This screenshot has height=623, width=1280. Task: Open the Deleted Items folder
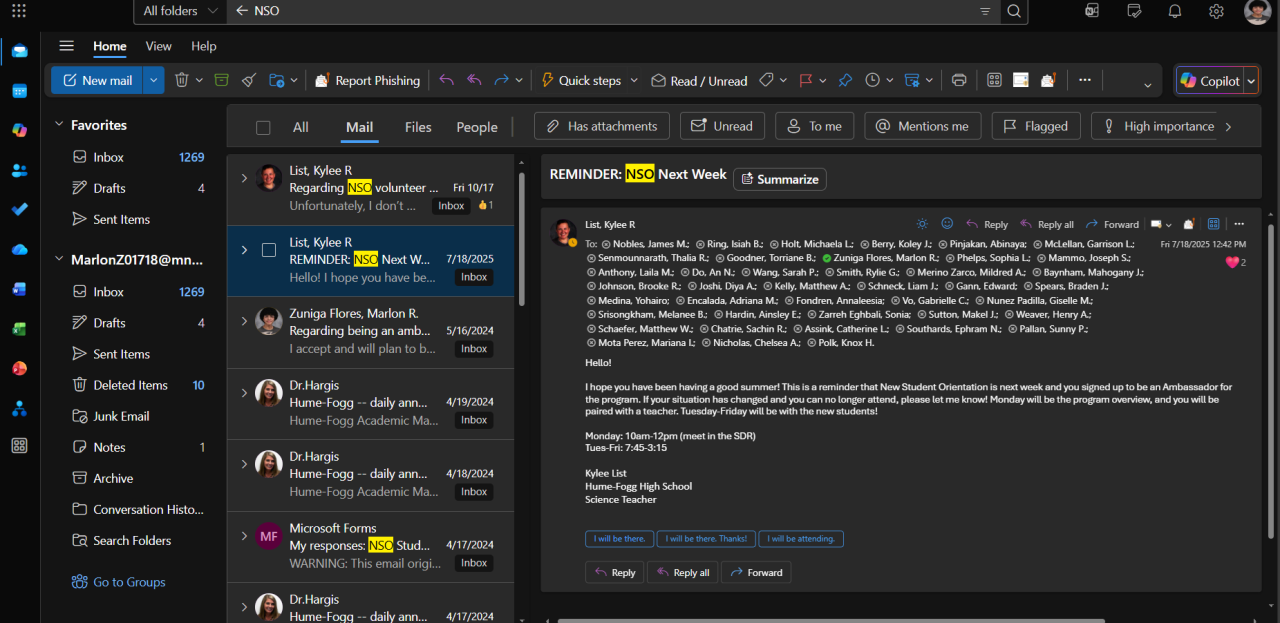click(130, 385)
